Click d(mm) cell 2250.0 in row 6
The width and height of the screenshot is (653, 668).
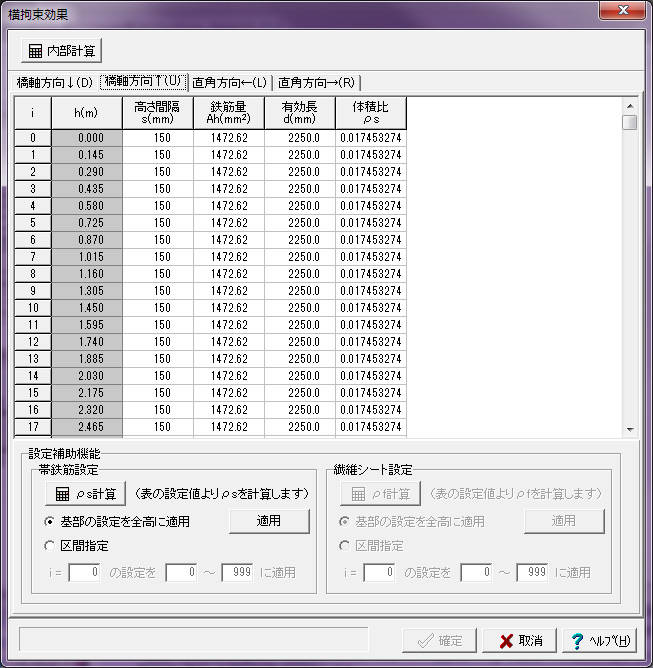pos(300,240)
